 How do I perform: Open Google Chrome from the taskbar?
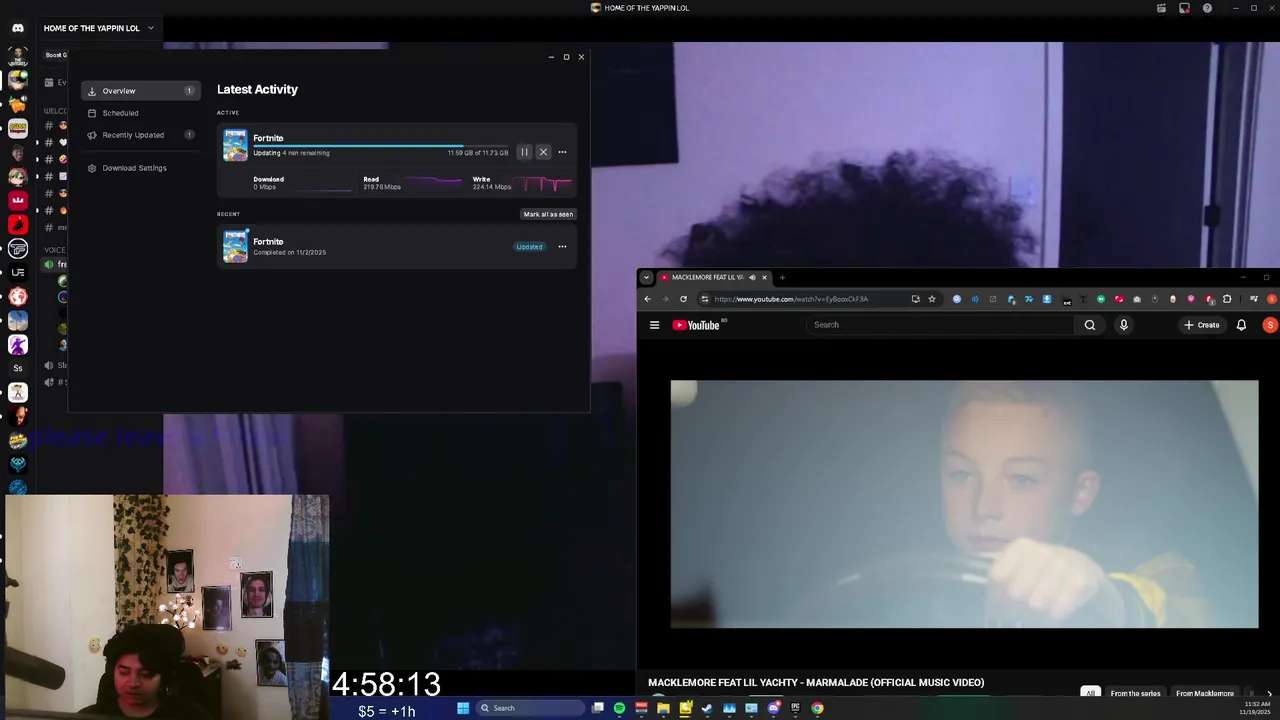817,708
